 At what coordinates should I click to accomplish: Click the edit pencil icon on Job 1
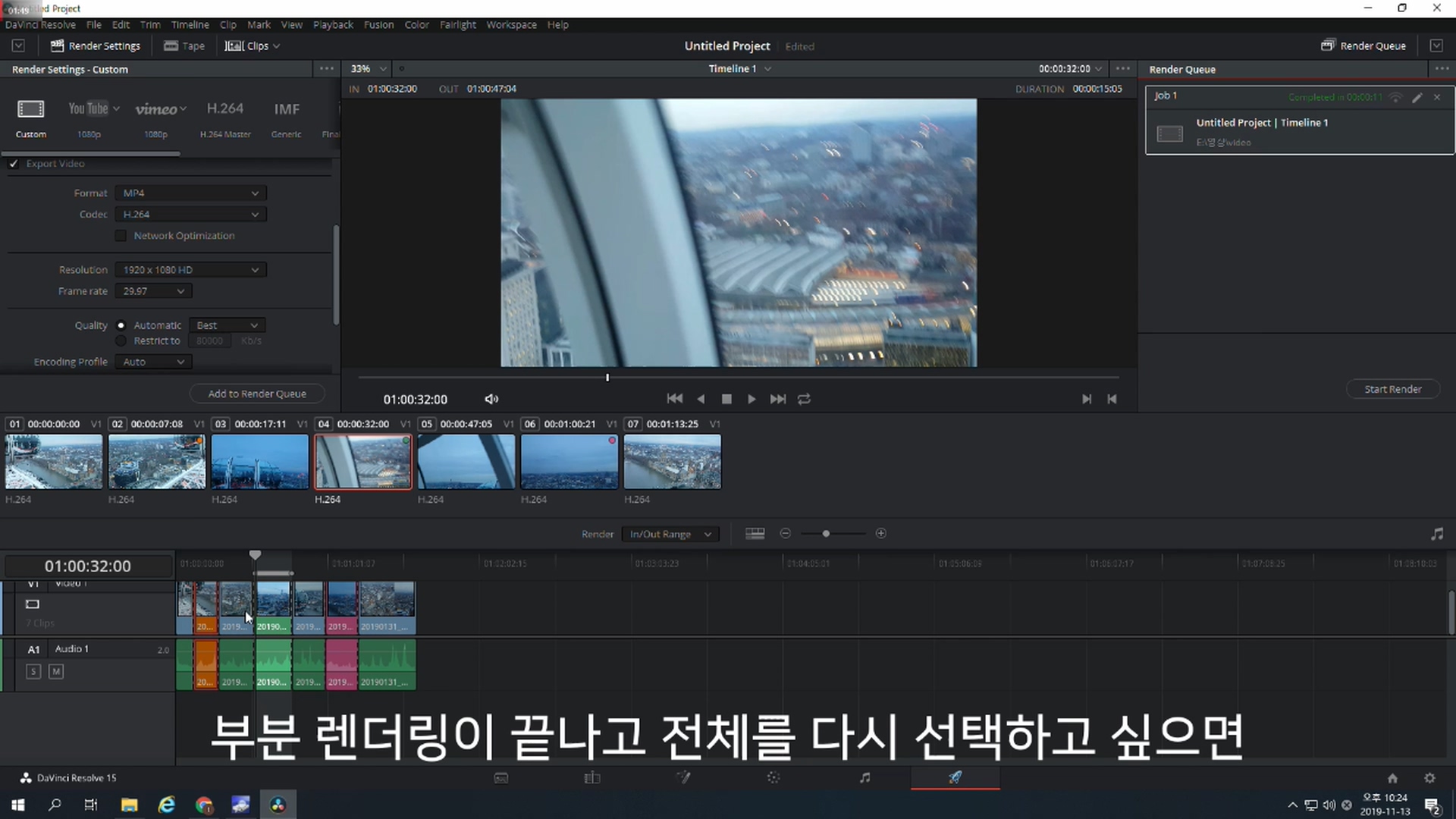pyautogui.click(x=1417, y=97)
